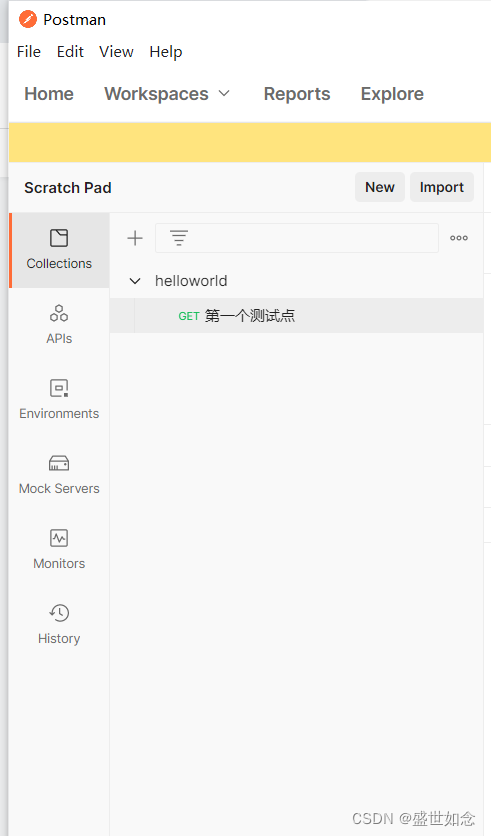Open the Mock Servers sidebar tab
This screenshot has width=491, height=836.
59,475
